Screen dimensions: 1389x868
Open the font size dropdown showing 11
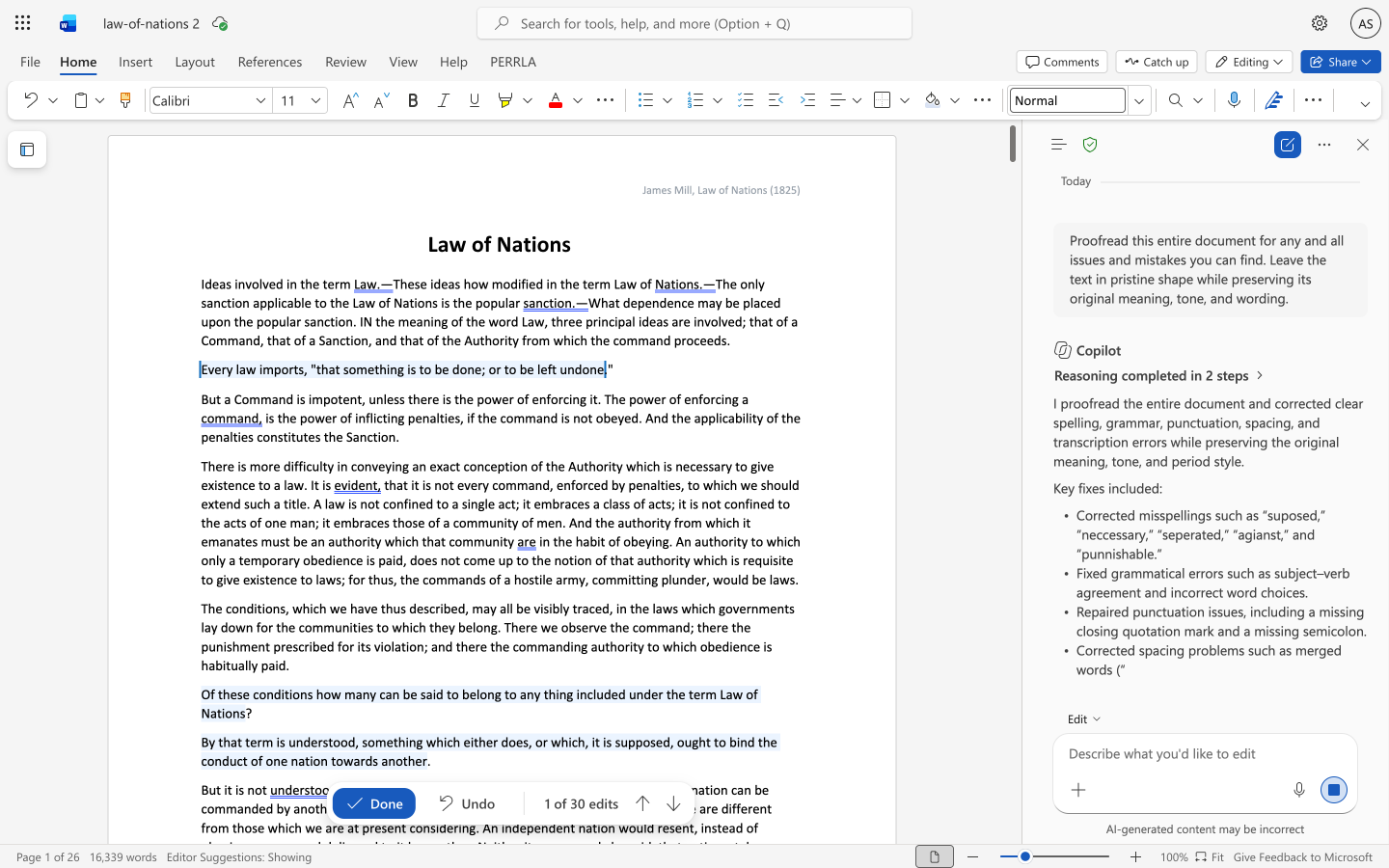point(315,100)
